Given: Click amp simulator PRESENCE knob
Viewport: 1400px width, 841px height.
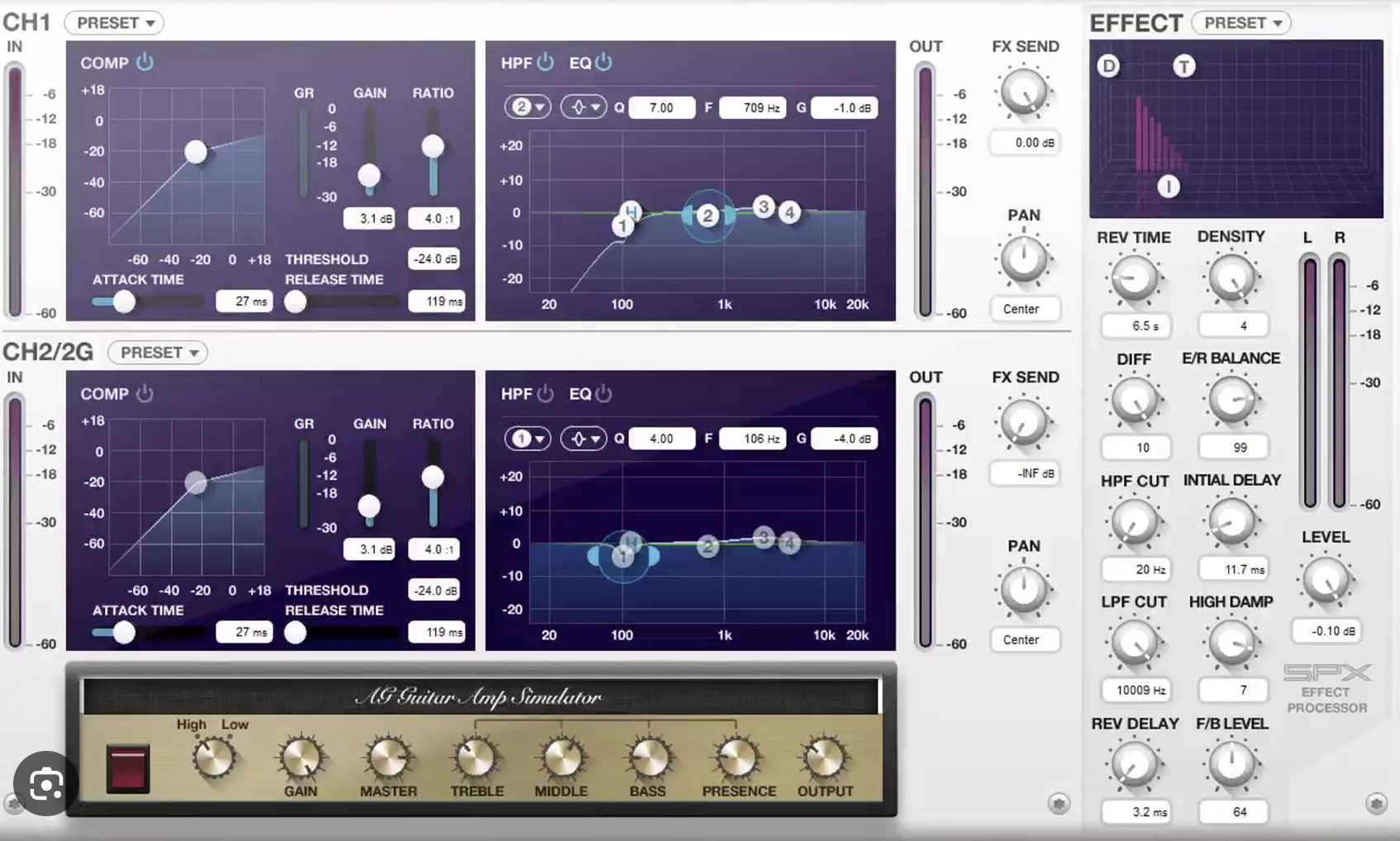Looking at the screenshot, I should (737, 758).
